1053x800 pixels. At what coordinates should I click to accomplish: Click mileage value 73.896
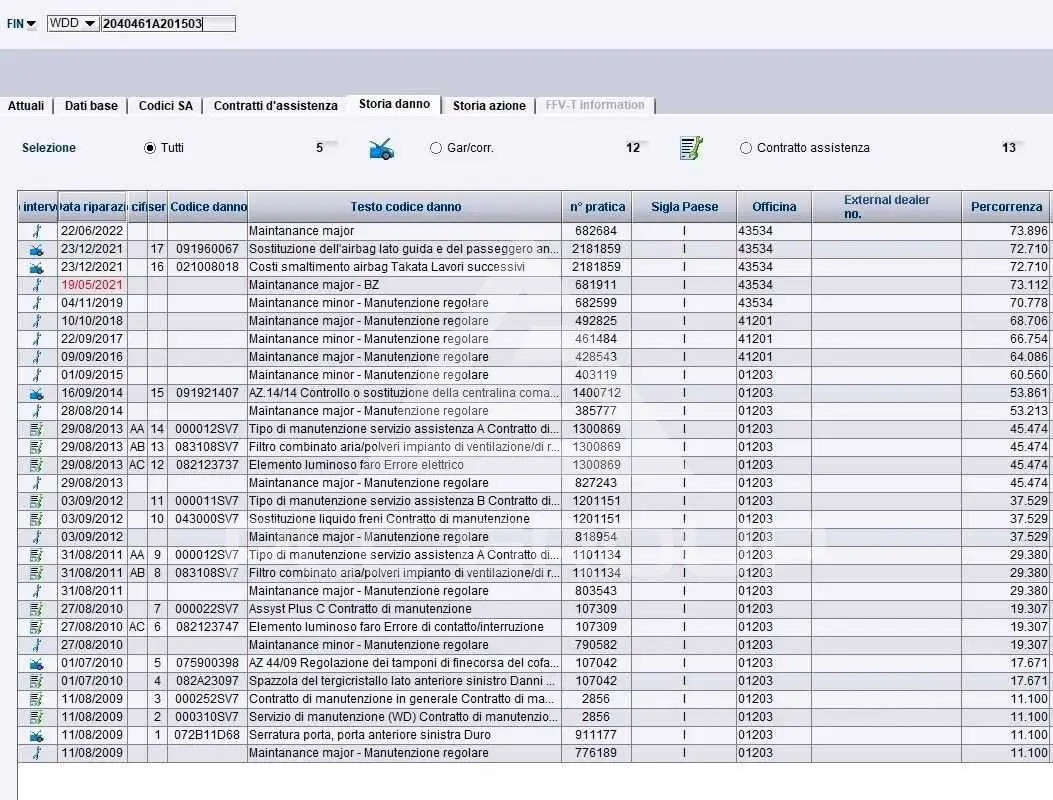click(x=1028, y=231)
